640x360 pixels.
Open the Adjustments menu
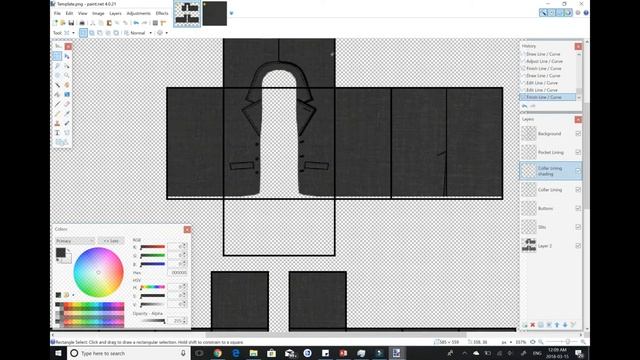click(x=138, y=13)
